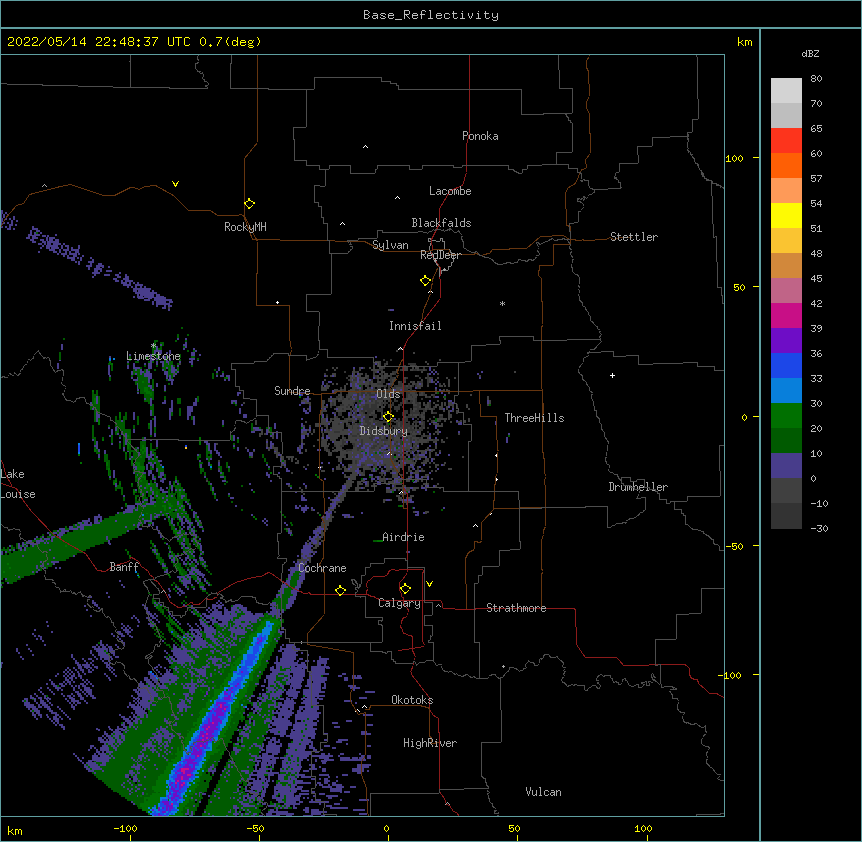Screen dimensions: 862x842
Task: Click the Lacombe city label
Action: click(450, 191)
